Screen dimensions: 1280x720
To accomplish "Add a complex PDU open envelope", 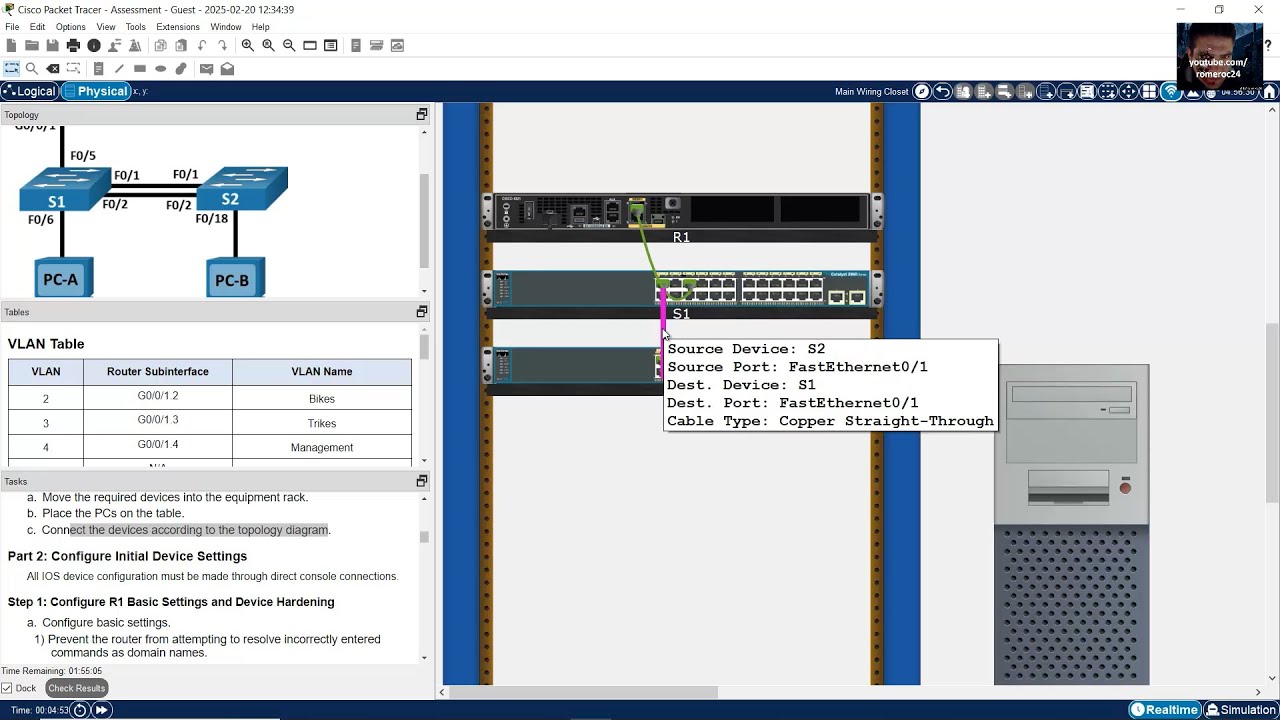I will [x=227, y=68].
